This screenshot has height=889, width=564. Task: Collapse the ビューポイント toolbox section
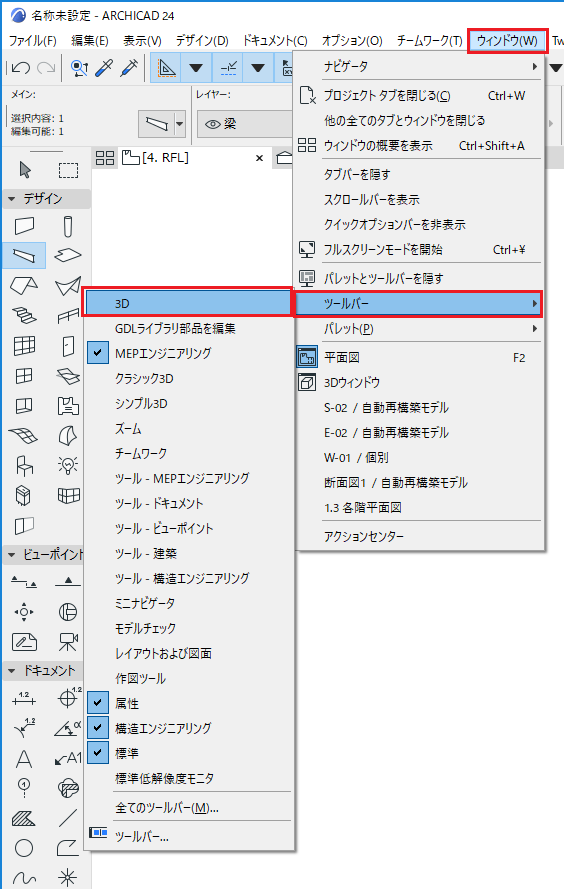pyautogui.click(x=11, y=554)
